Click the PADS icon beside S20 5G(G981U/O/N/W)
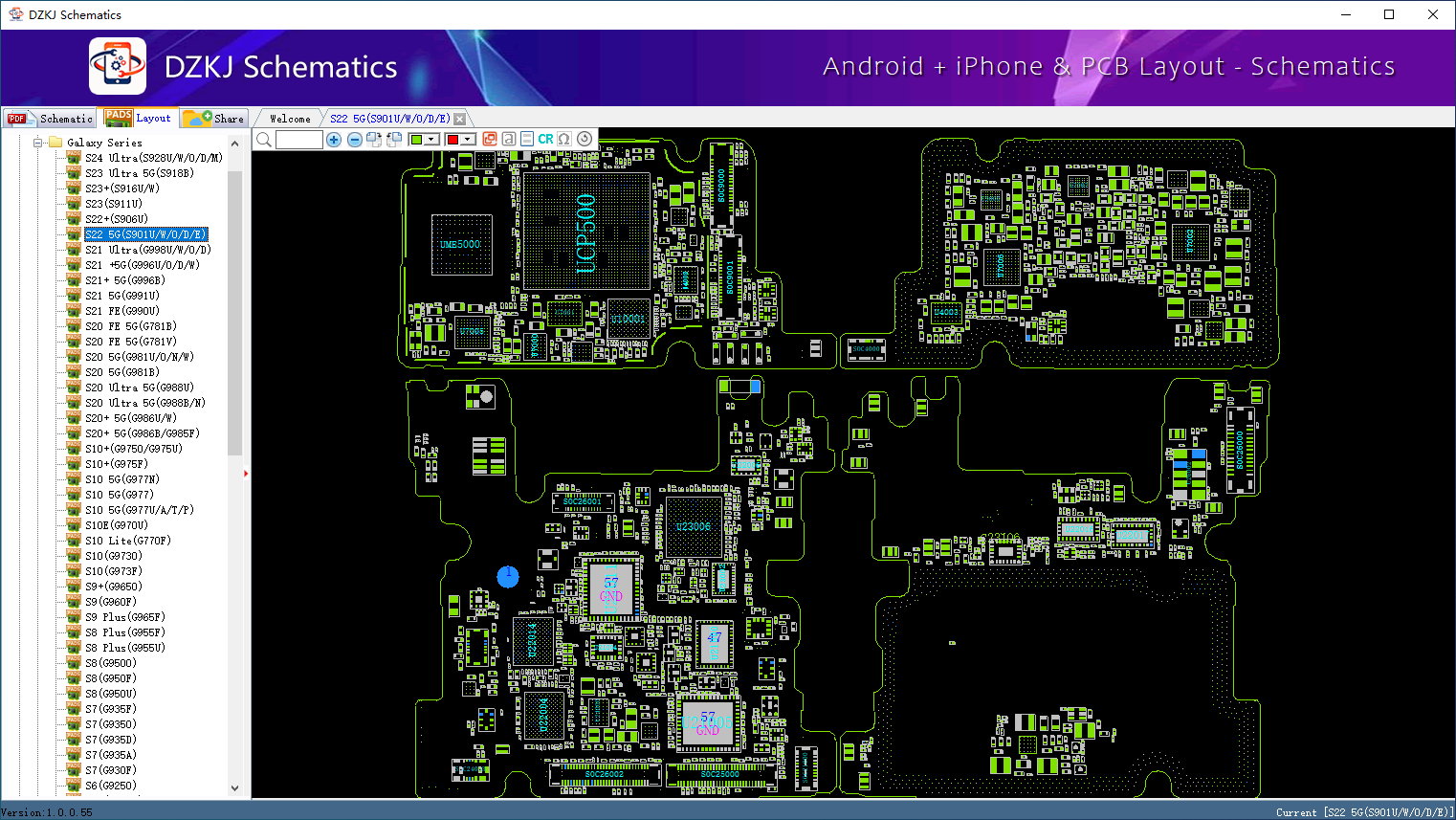This screenshot has width=1456, height=820. pyautogui.click(x=74, y=356)
